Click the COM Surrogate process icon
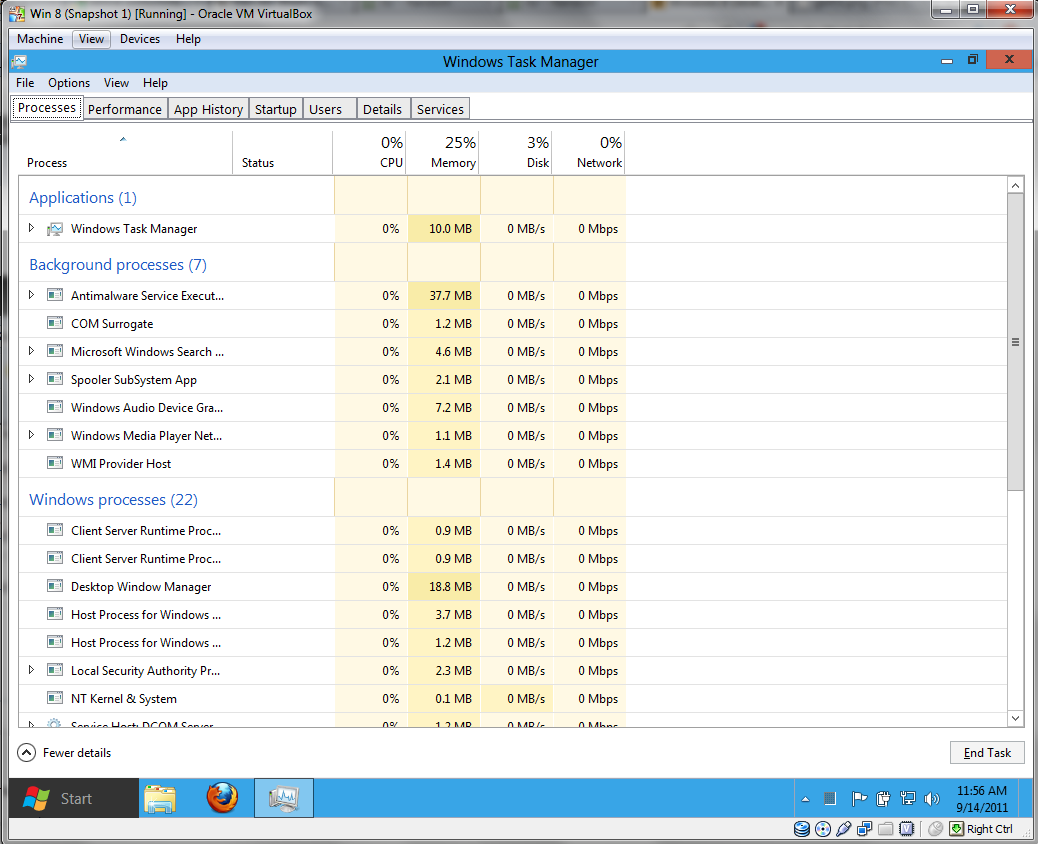 pyautogui.click(x=55, y=323)
